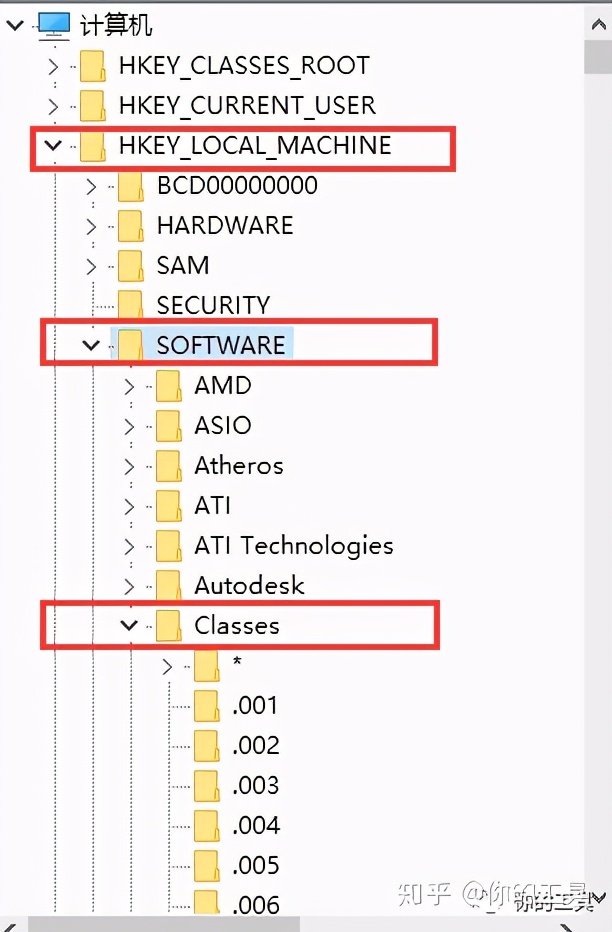Image resolution: width=612 pixels, height=932 pixels.
Task: Select the ASIO key label
Action: (x=223, y=426)
